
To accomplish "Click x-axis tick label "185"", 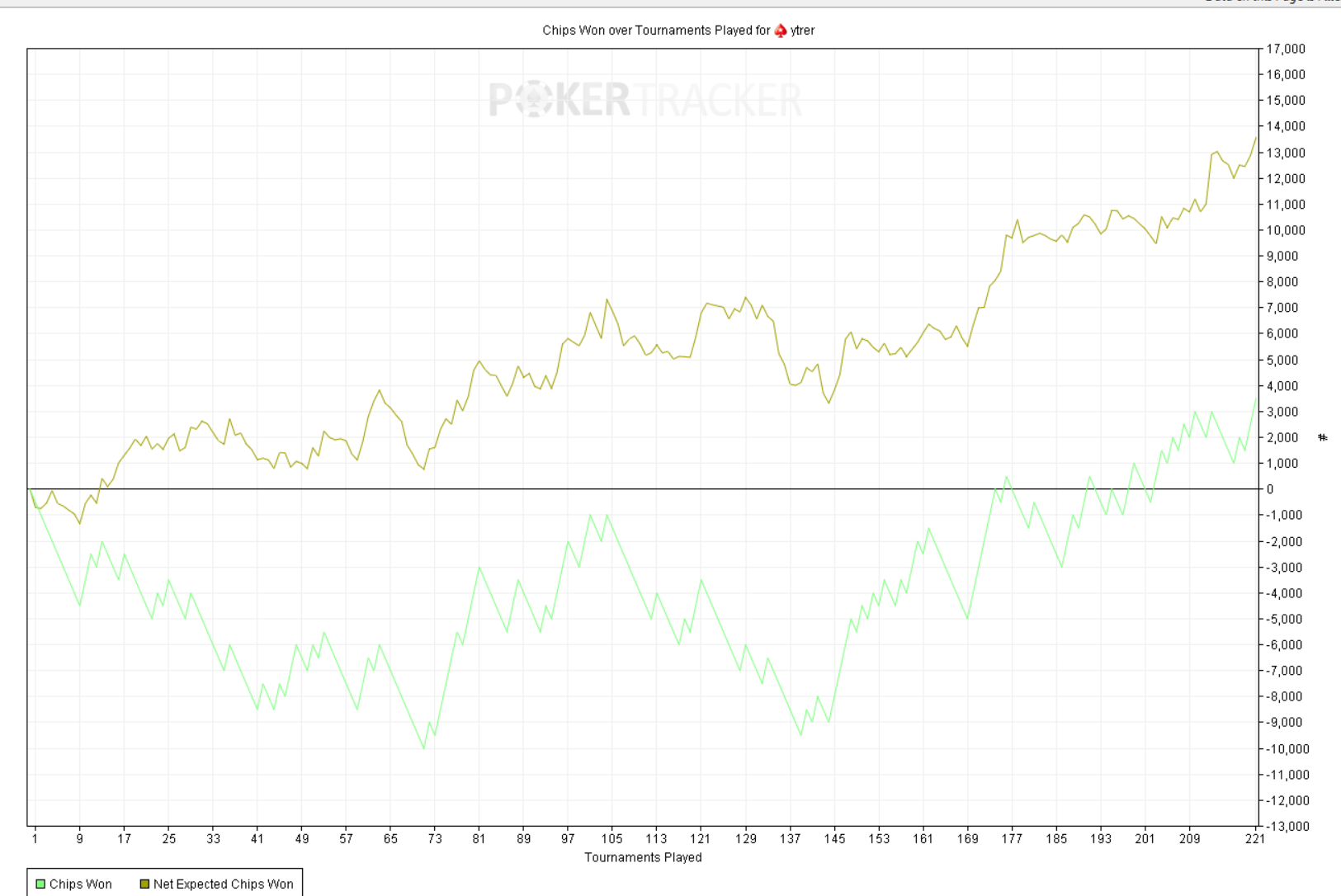I will (x=1056, y=839).
